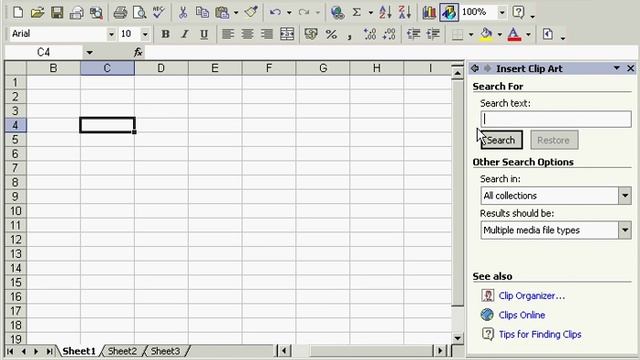Save the workbook with the floppy icon
This screenshot has width=640, height=360.
point(57,13)
